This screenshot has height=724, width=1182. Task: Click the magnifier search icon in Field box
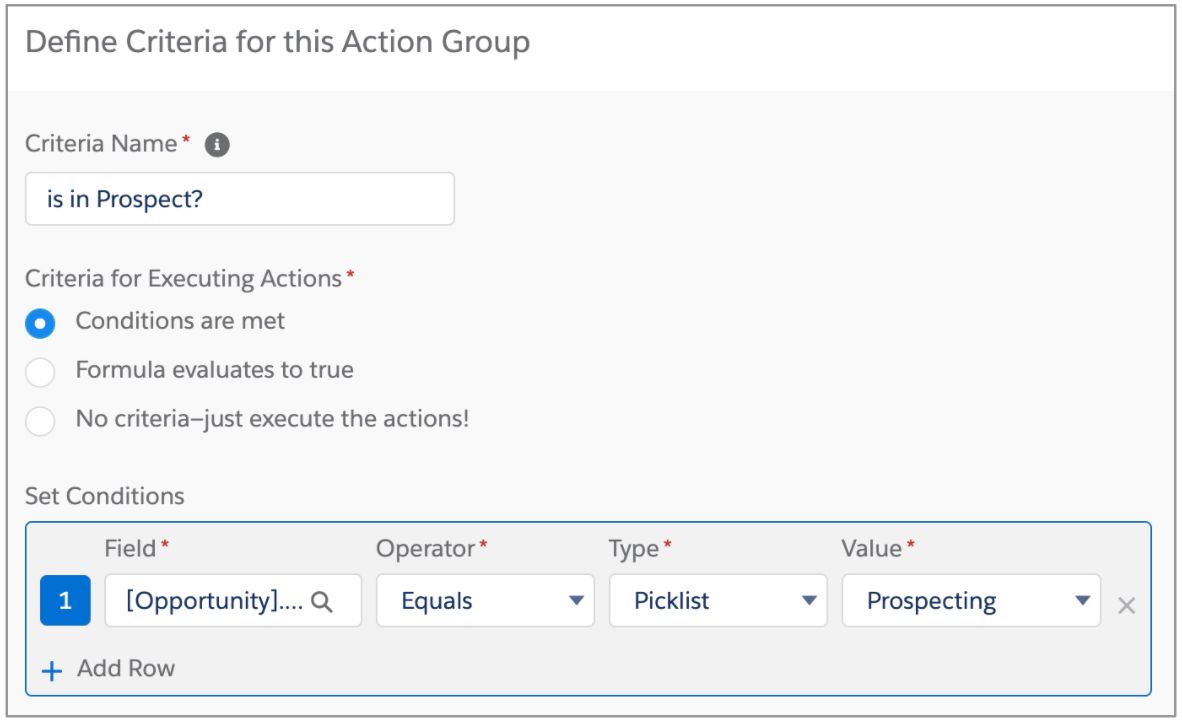tap(321, 601)
